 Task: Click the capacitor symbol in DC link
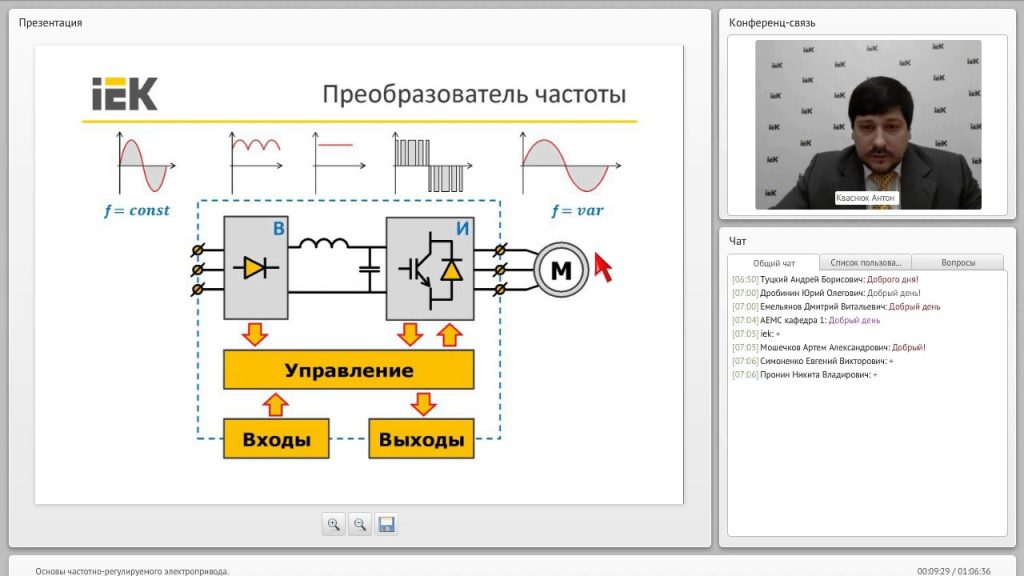click(370, 268)
